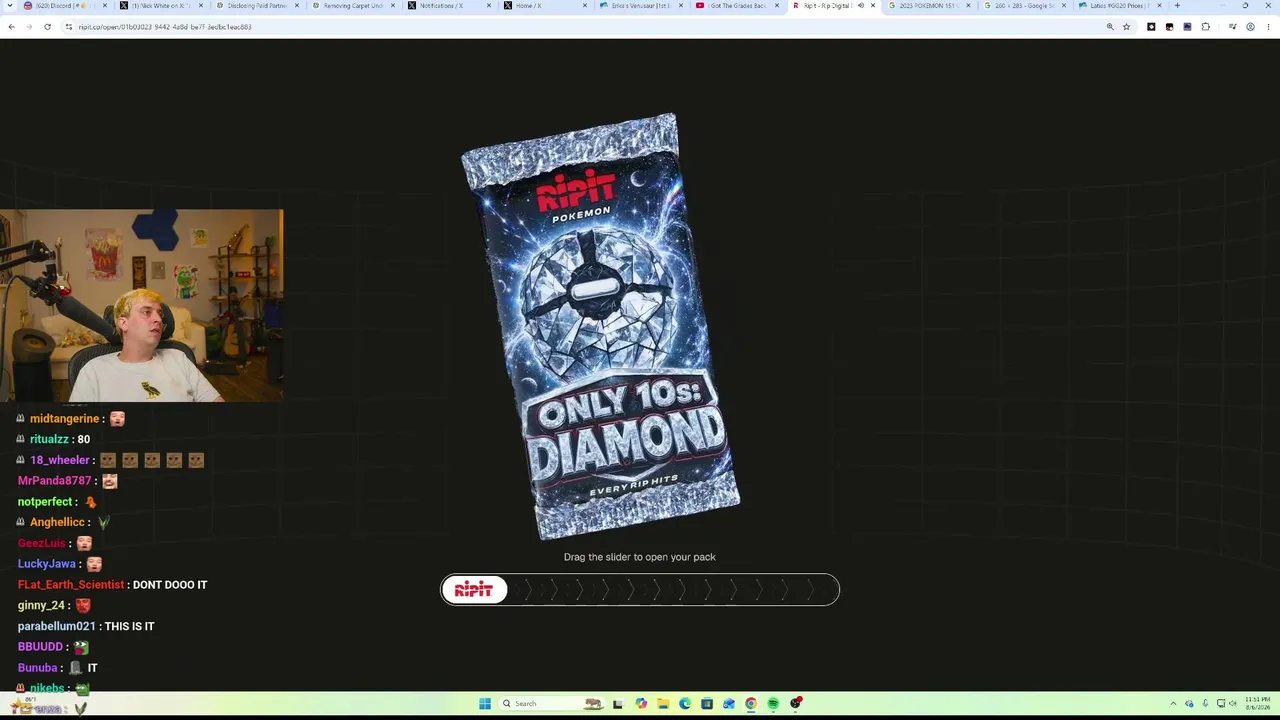This screenshot has width=1280, height=720.
Task: Open the volume control in system tray
Action: [x=1232, y=704]
